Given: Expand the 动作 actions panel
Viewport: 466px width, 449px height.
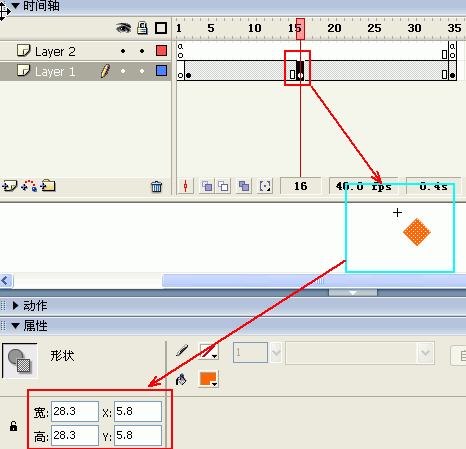Looking at the screenshot, I should pos(15,305).
